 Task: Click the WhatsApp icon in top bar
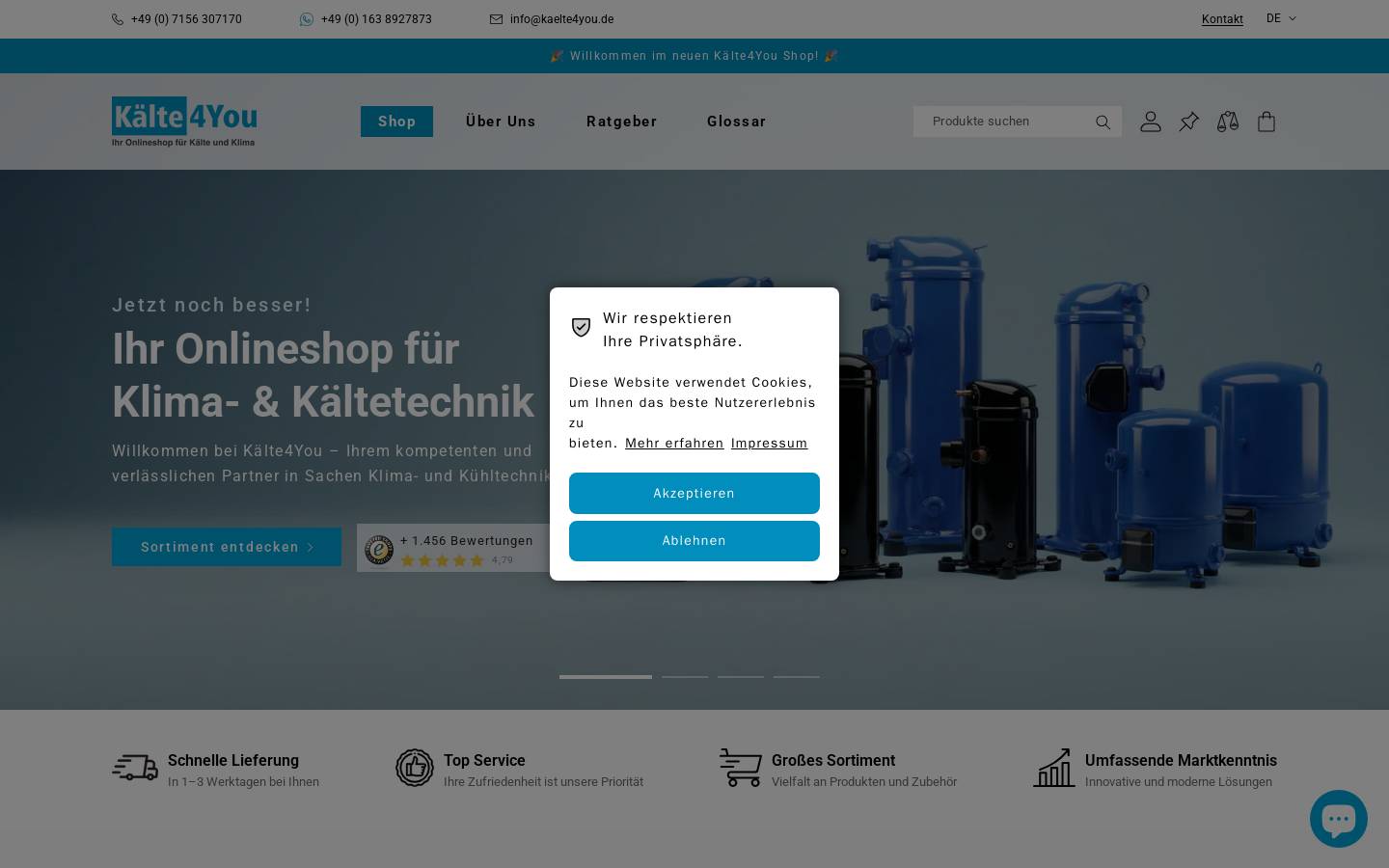pyautogui.click(x=307, y=19)
